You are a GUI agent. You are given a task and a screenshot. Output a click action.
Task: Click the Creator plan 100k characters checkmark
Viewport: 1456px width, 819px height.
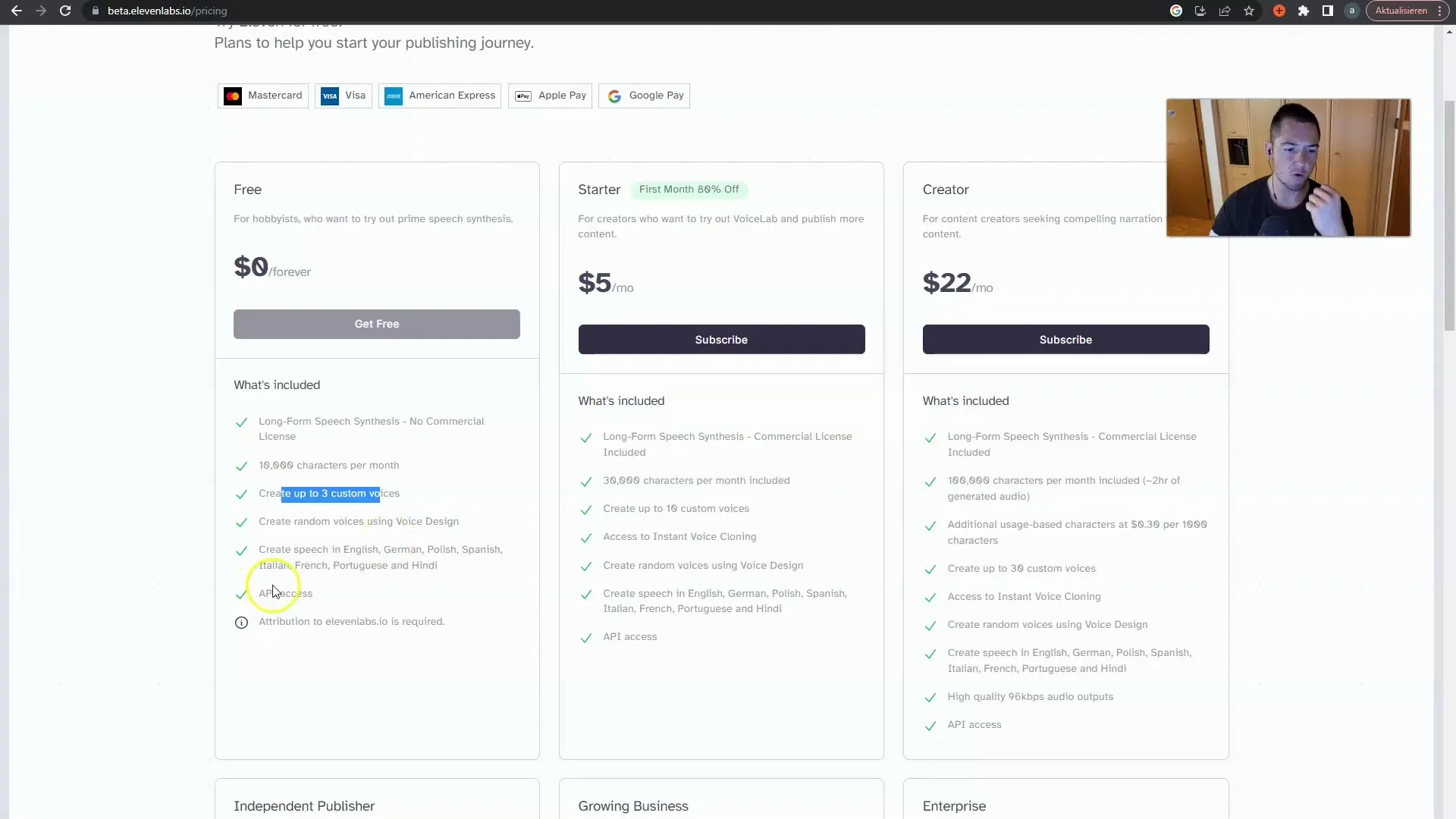[930, 480]
